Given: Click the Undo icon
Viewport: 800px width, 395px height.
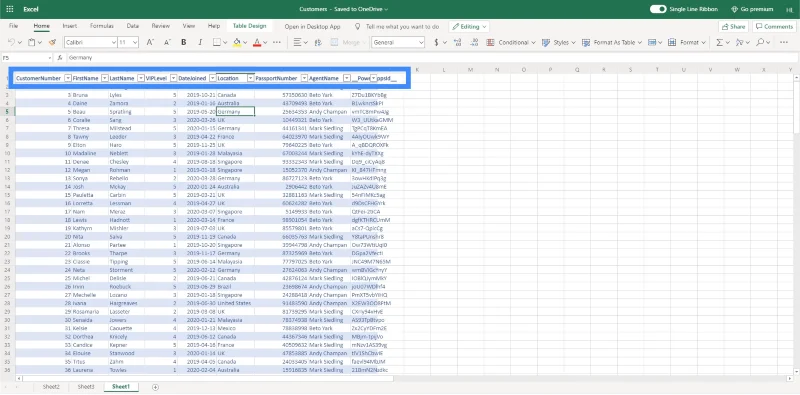Looking at the screenshot, I should pyautogui.click(x=11, y=42).
